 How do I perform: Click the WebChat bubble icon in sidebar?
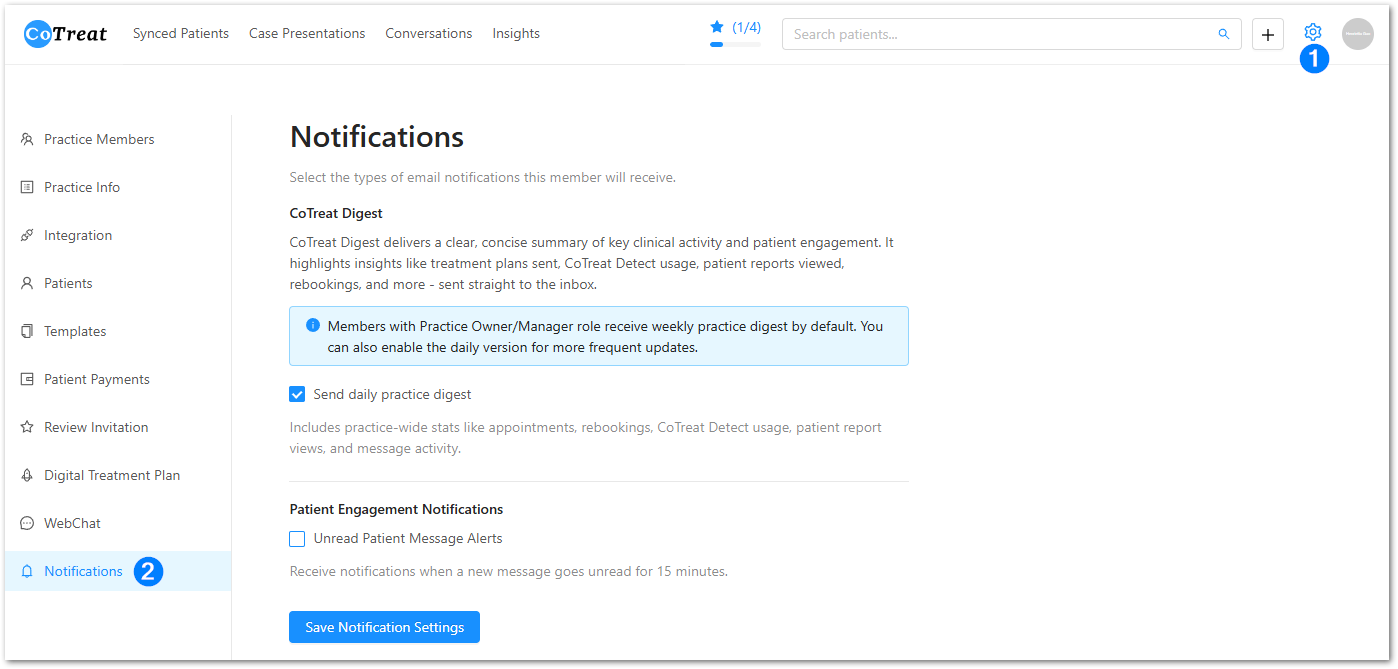coord(27,524)
